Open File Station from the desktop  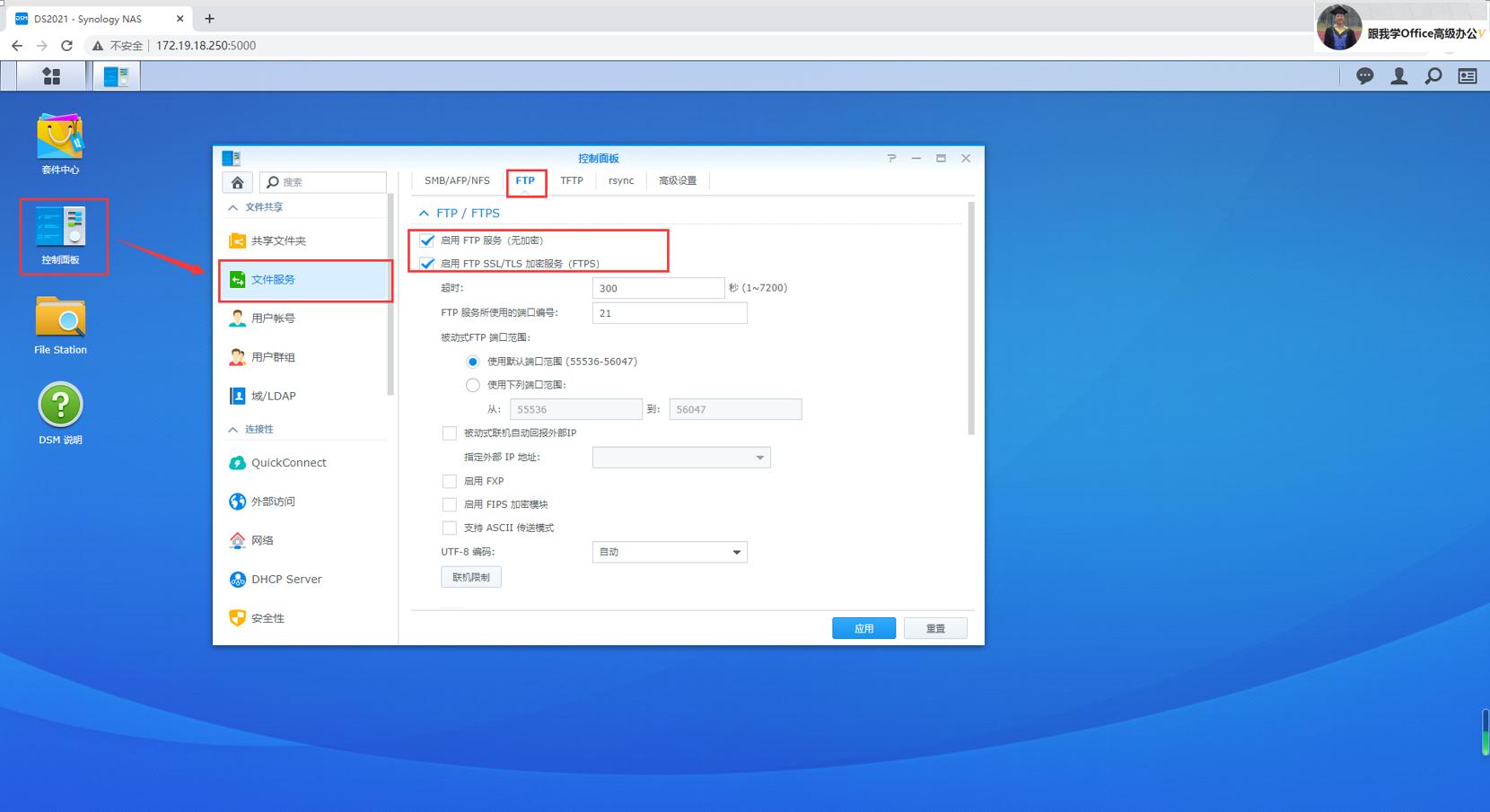(60, 325)
